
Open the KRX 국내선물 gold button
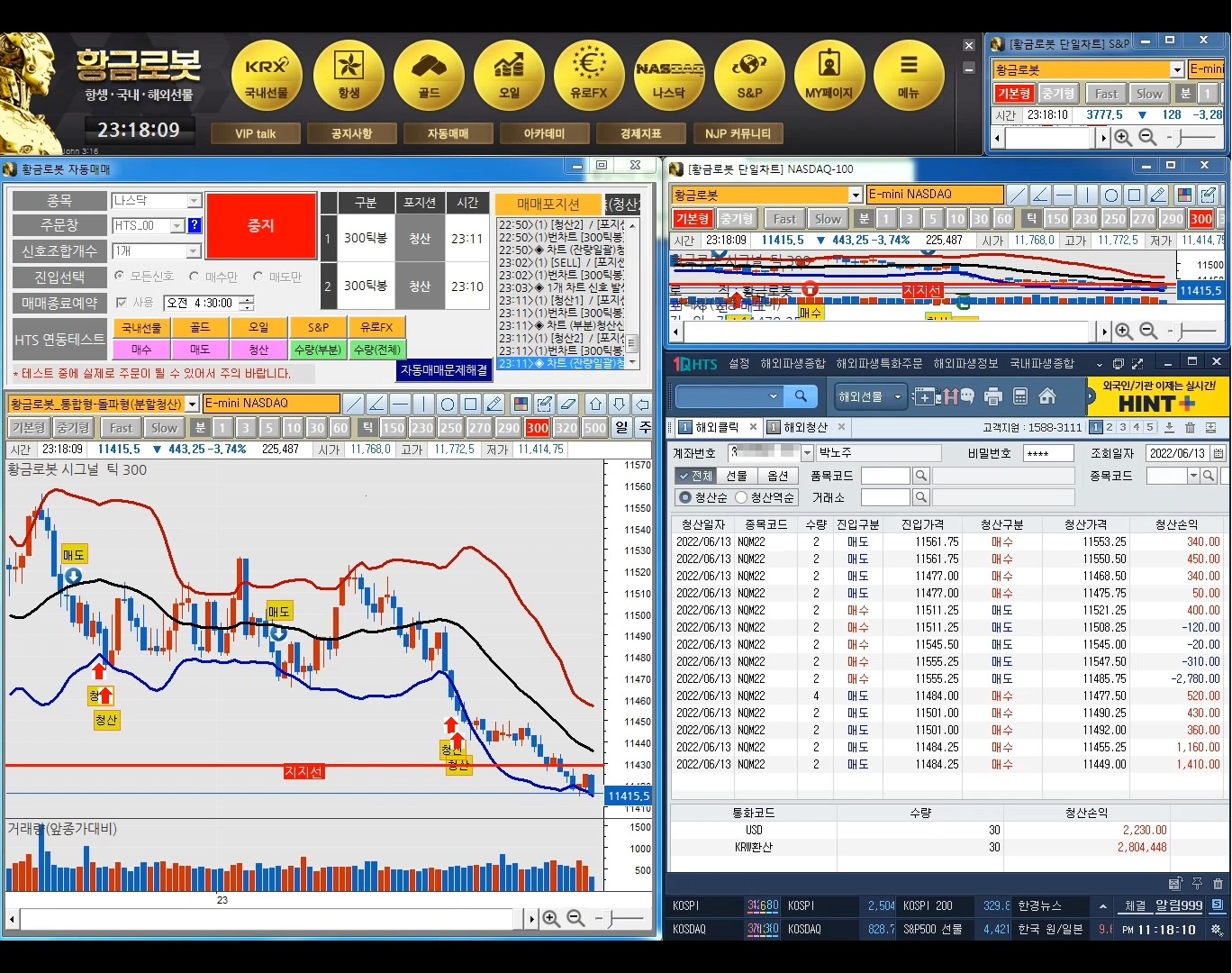click(267, 76)
